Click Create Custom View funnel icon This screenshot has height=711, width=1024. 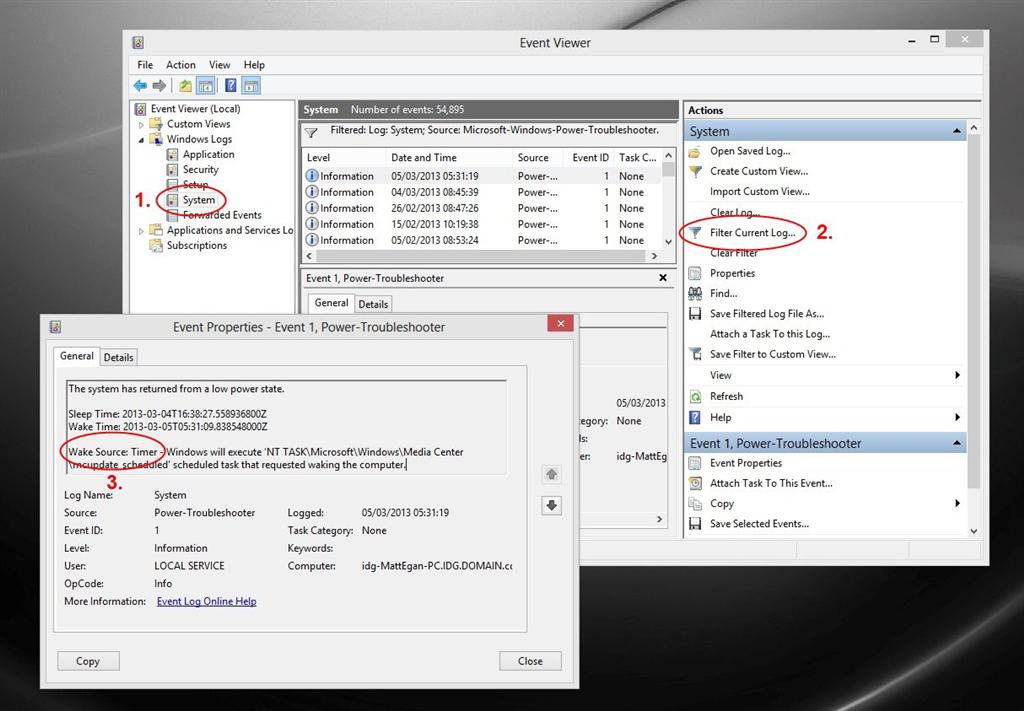696,172
